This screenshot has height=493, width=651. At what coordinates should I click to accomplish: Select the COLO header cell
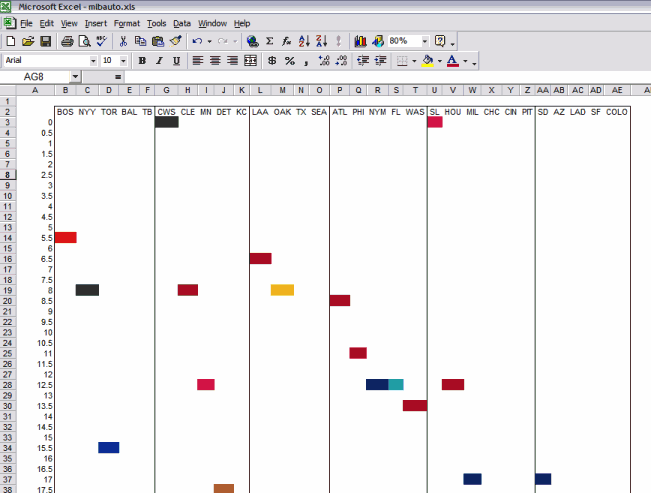[x=617, y=112]
